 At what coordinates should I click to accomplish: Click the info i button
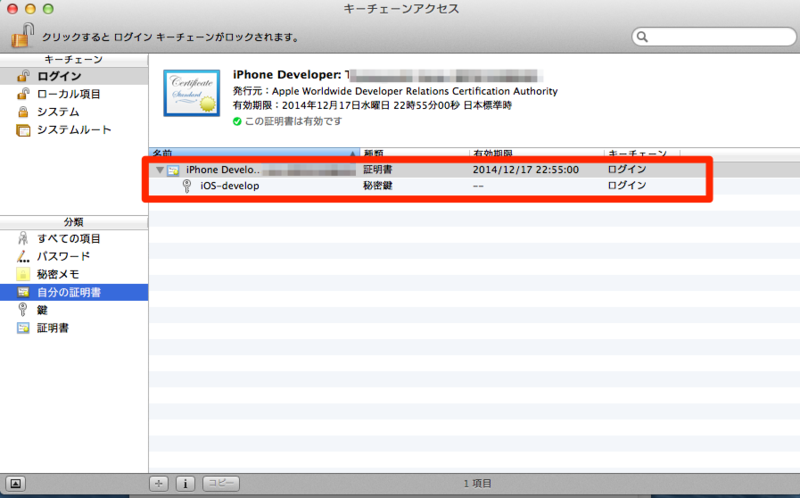(185, 484)
